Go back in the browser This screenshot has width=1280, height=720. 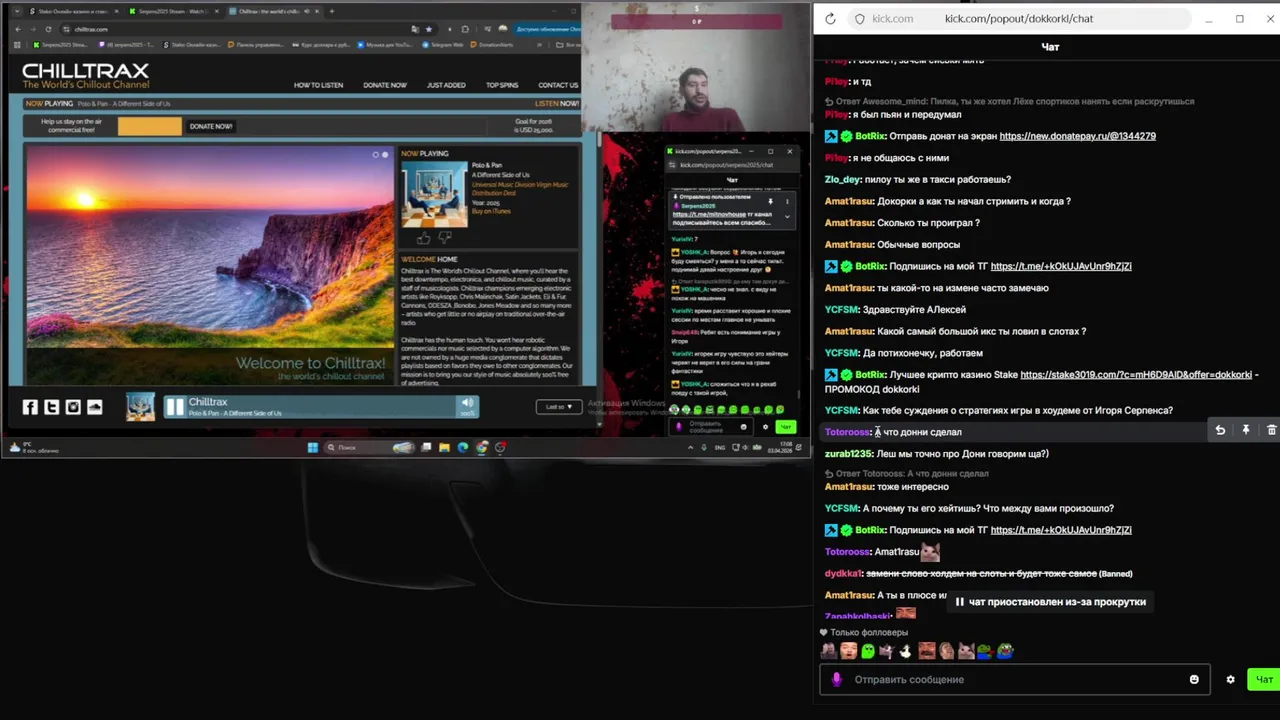coord(18,29)
